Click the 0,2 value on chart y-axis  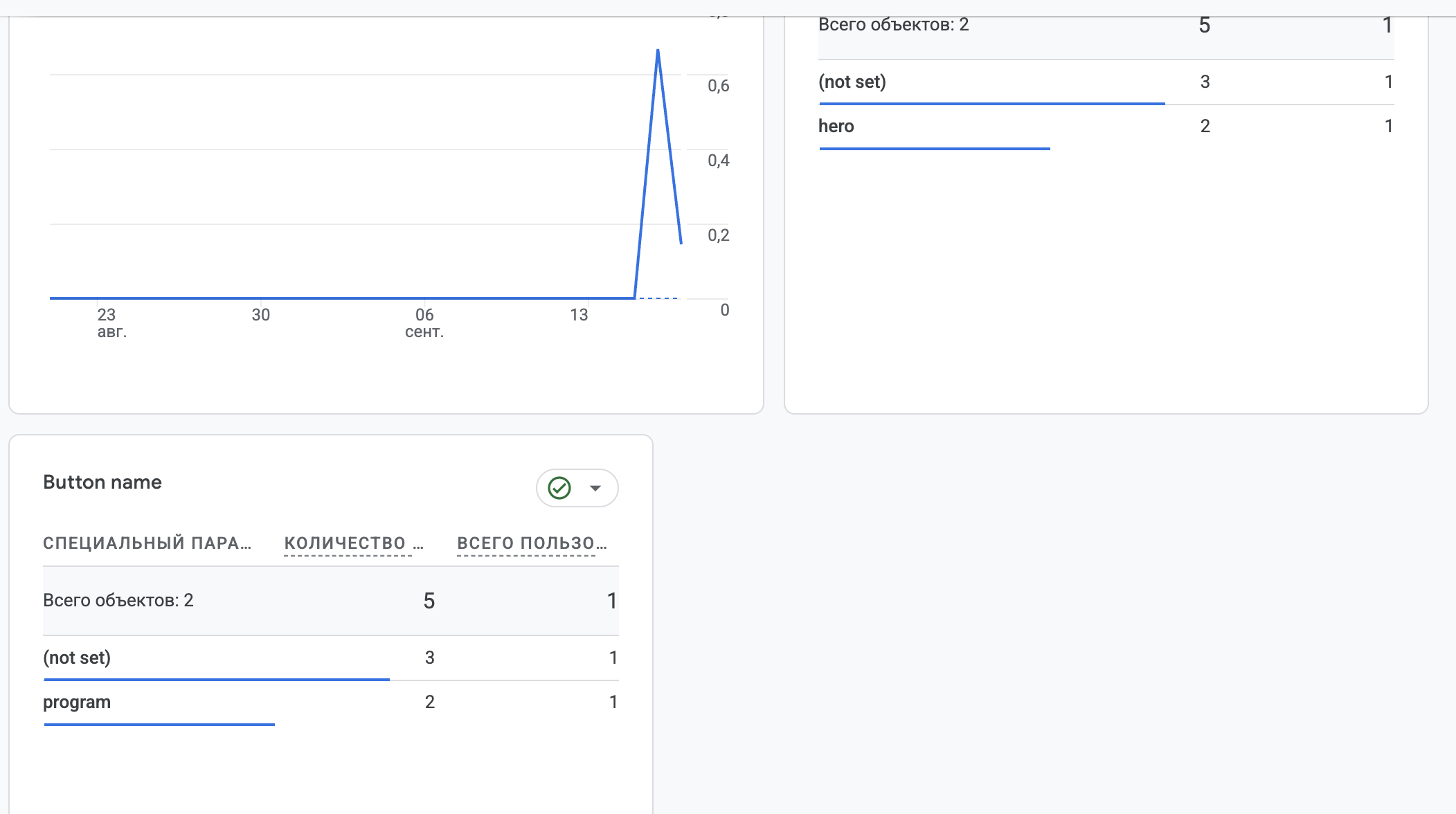(719, 235)
